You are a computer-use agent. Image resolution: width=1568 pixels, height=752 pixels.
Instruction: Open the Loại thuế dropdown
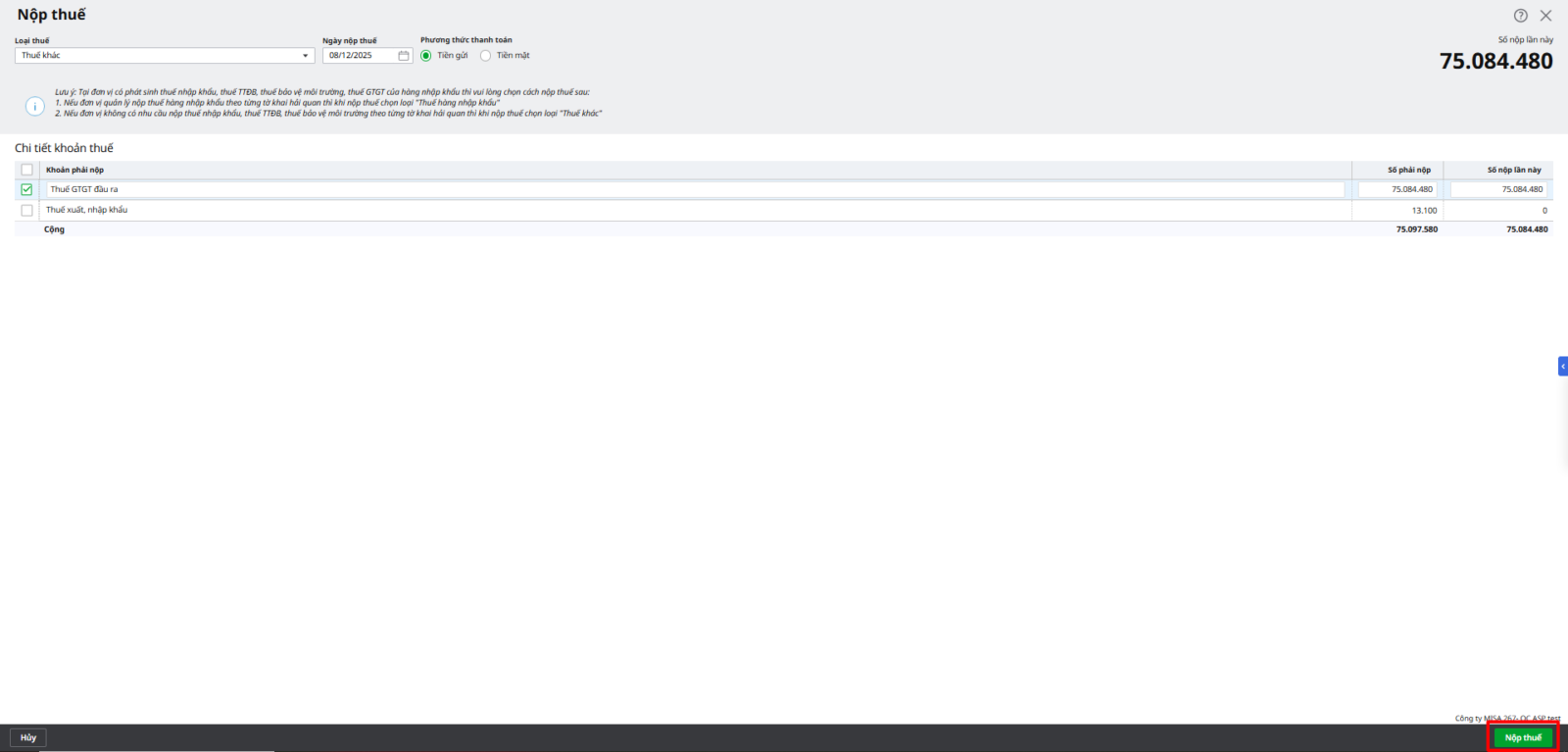(305, 56)
